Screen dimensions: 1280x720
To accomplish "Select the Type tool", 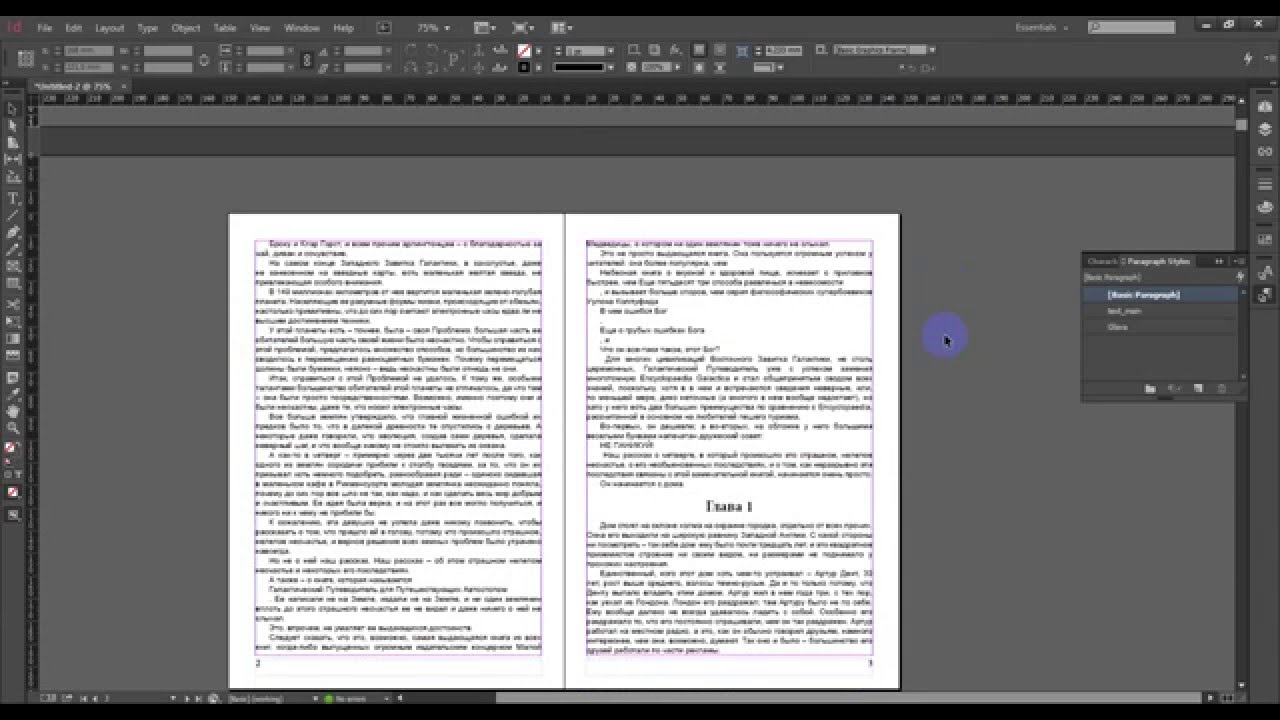I will (13, 199).
